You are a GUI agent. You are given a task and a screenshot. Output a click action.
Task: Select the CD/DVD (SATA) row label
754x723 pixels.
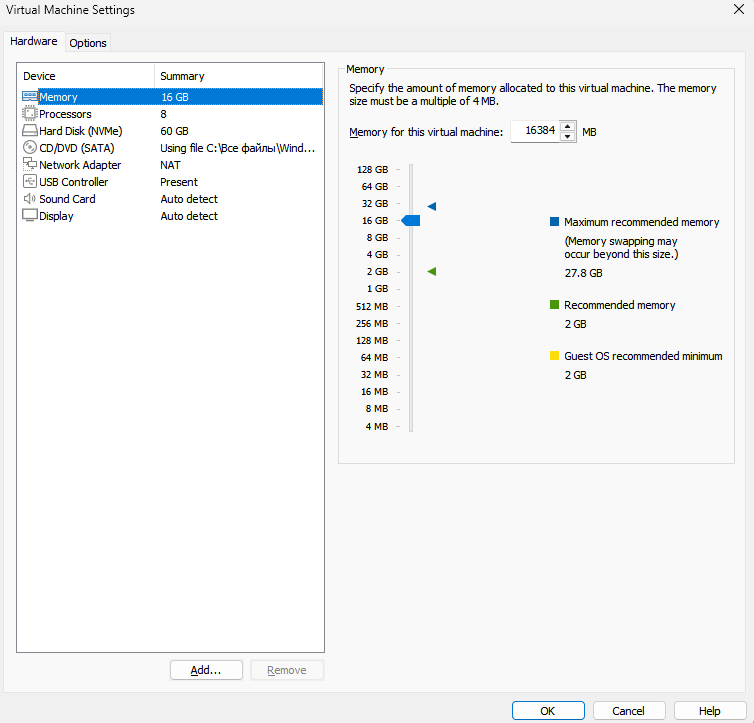(x=77, y=148)
